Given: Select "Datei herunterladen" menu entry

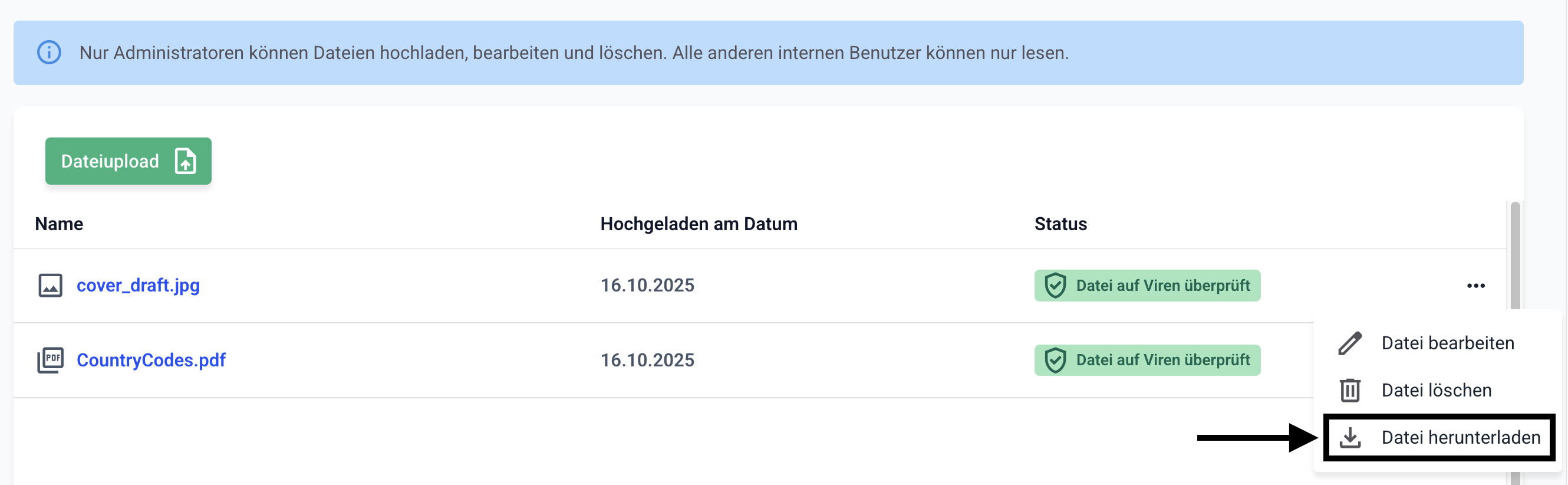Looking at the screenshot, I should pyautogui.click(x=1460, y=437).
